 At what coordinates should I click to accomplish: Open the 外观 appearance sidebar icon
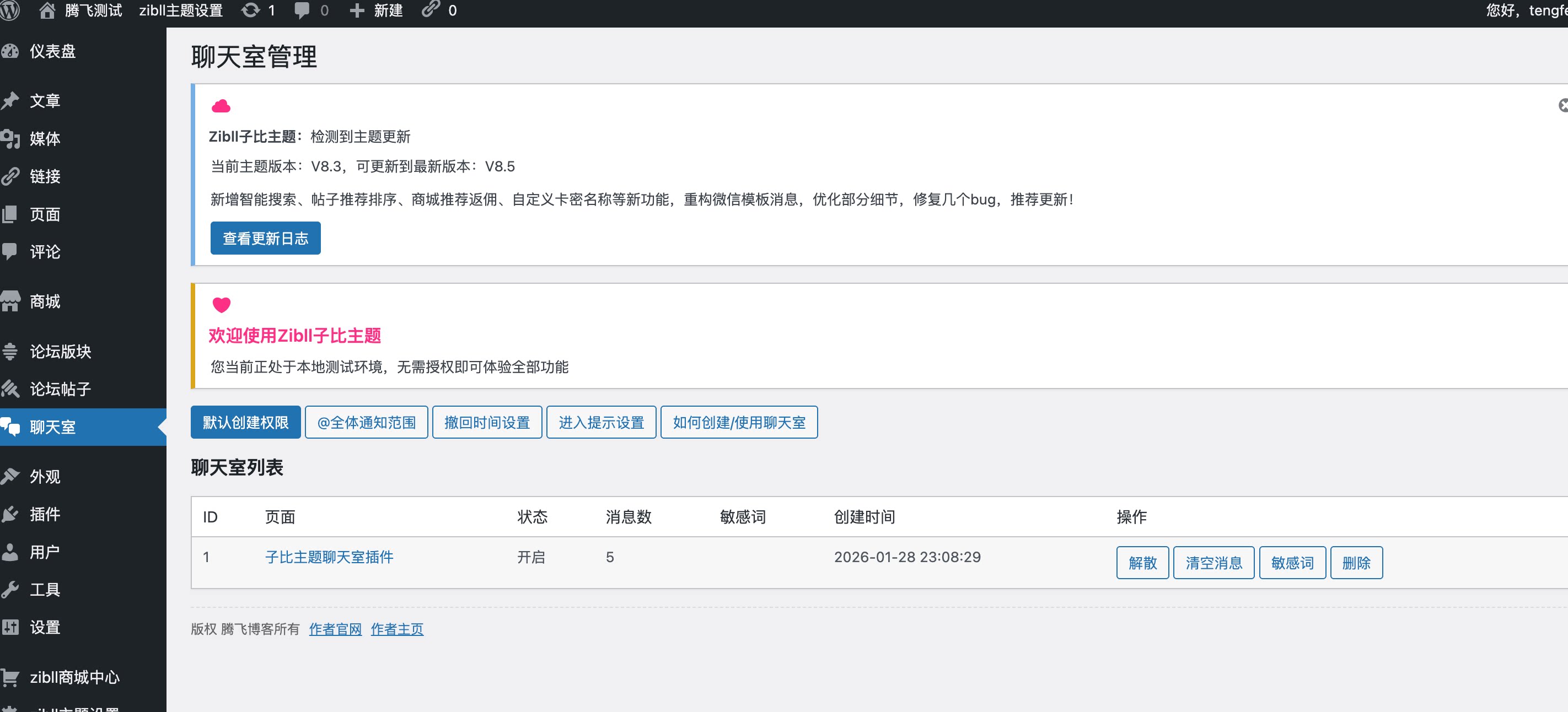pos(10,477)
